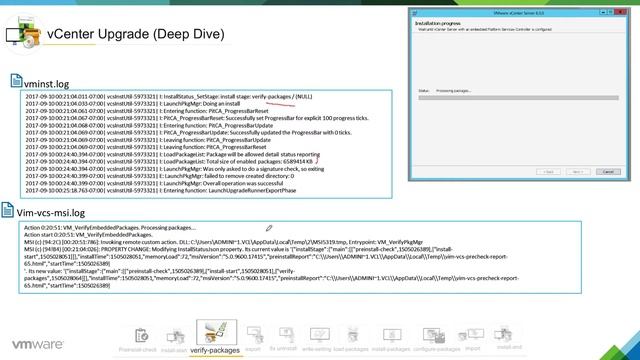The height and width of the screenshot is (360, 640).
Task: Click log line 'updated the ProgressBar with 0 ticks'
Action: 189,133
